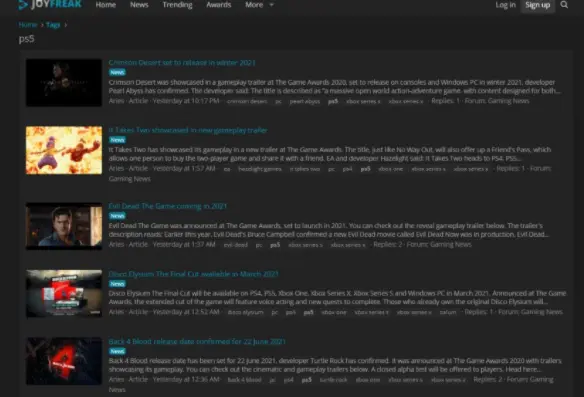The height and width of the screenshot is (397, 584).
Task: Click the Home breadcrumb link
Action: click(x=28, y=25)
